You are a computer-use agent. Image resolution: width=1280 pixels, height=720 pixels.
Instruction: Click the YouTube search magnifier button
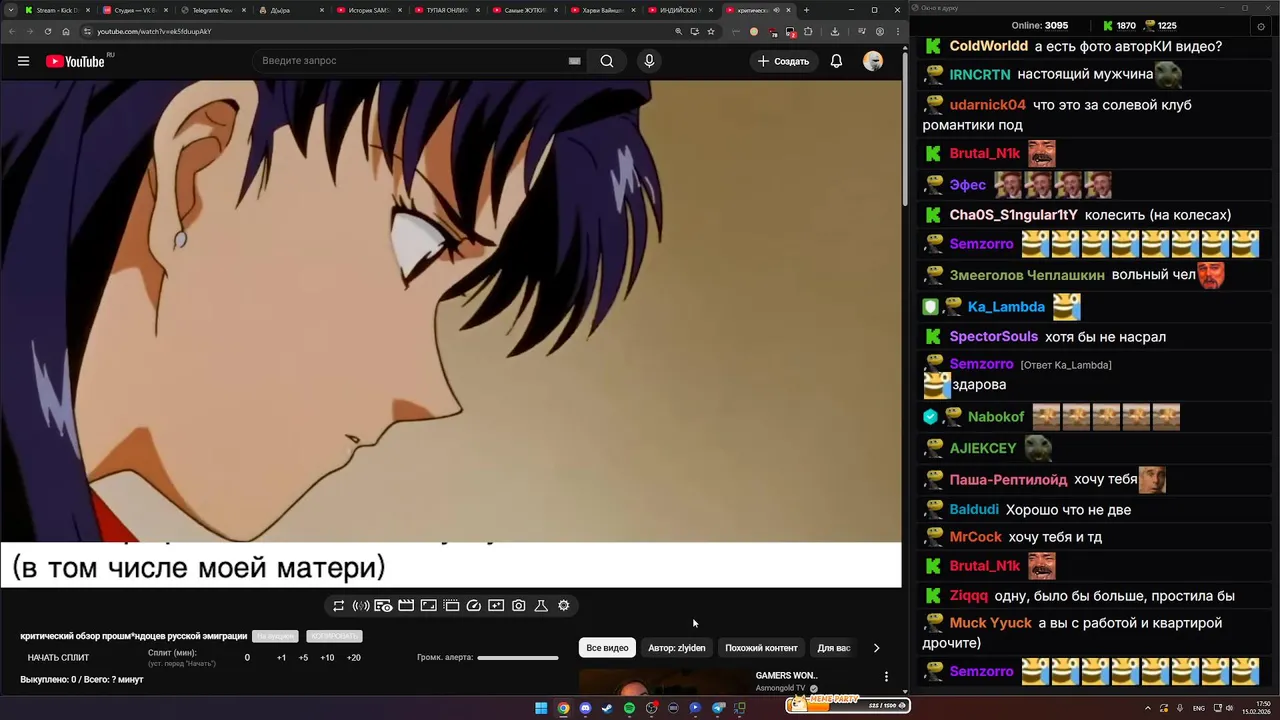(607, 61)
